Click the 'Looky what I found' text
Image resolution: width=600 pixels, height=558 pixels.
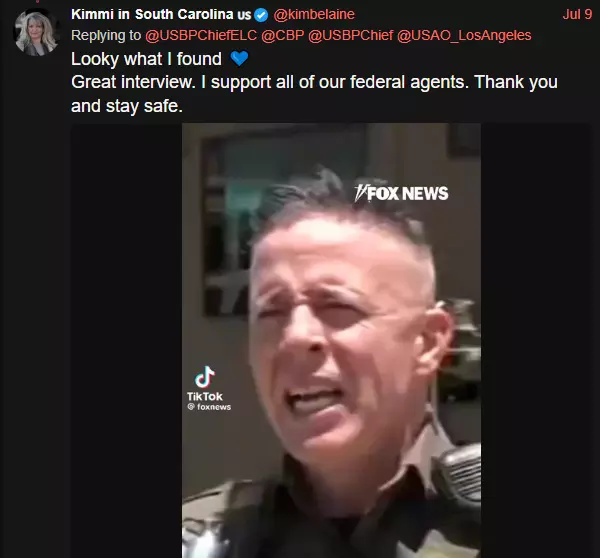(146, 59)
